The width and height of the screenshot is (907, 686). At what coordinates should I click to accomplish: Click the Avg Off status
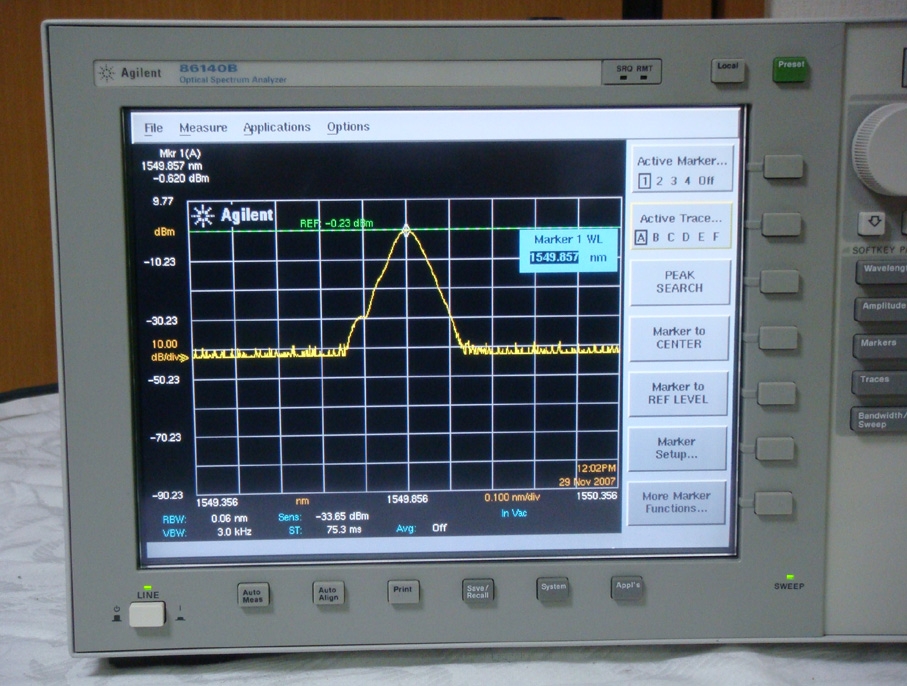click(x=439, y=528)
